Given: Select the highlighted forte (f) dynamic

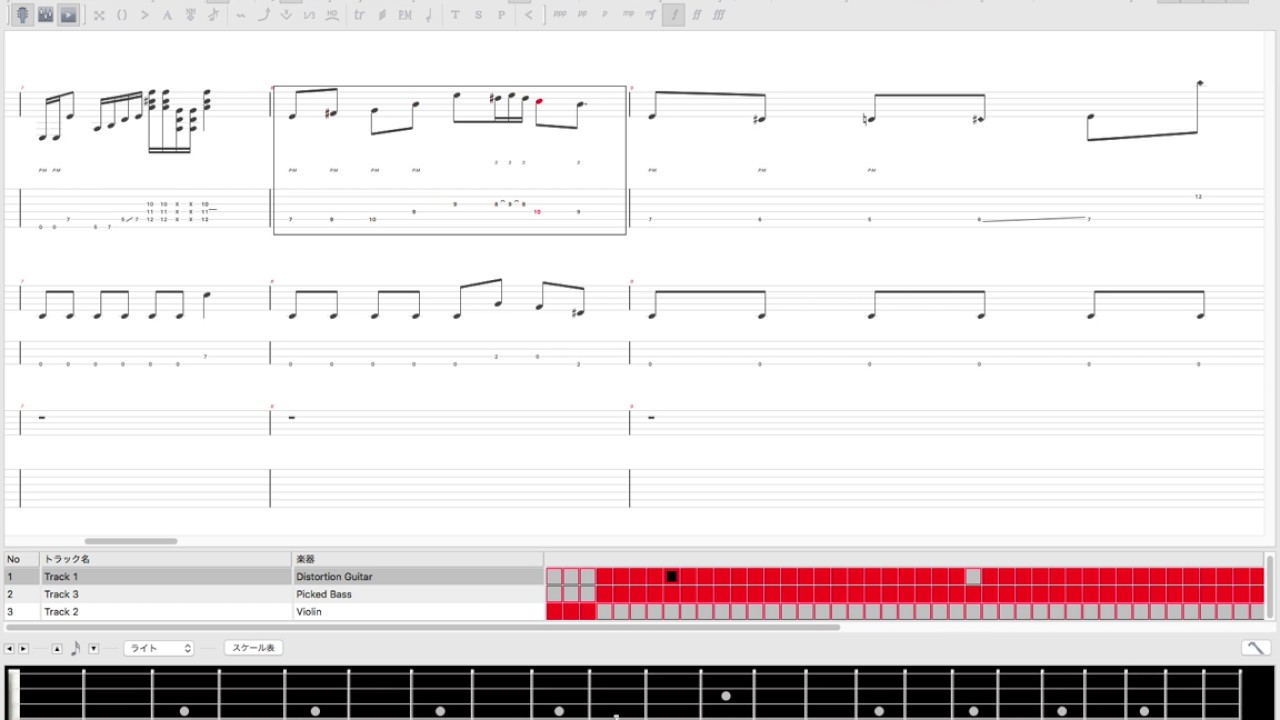Looking at the screenshot, I should pos(674,15).
